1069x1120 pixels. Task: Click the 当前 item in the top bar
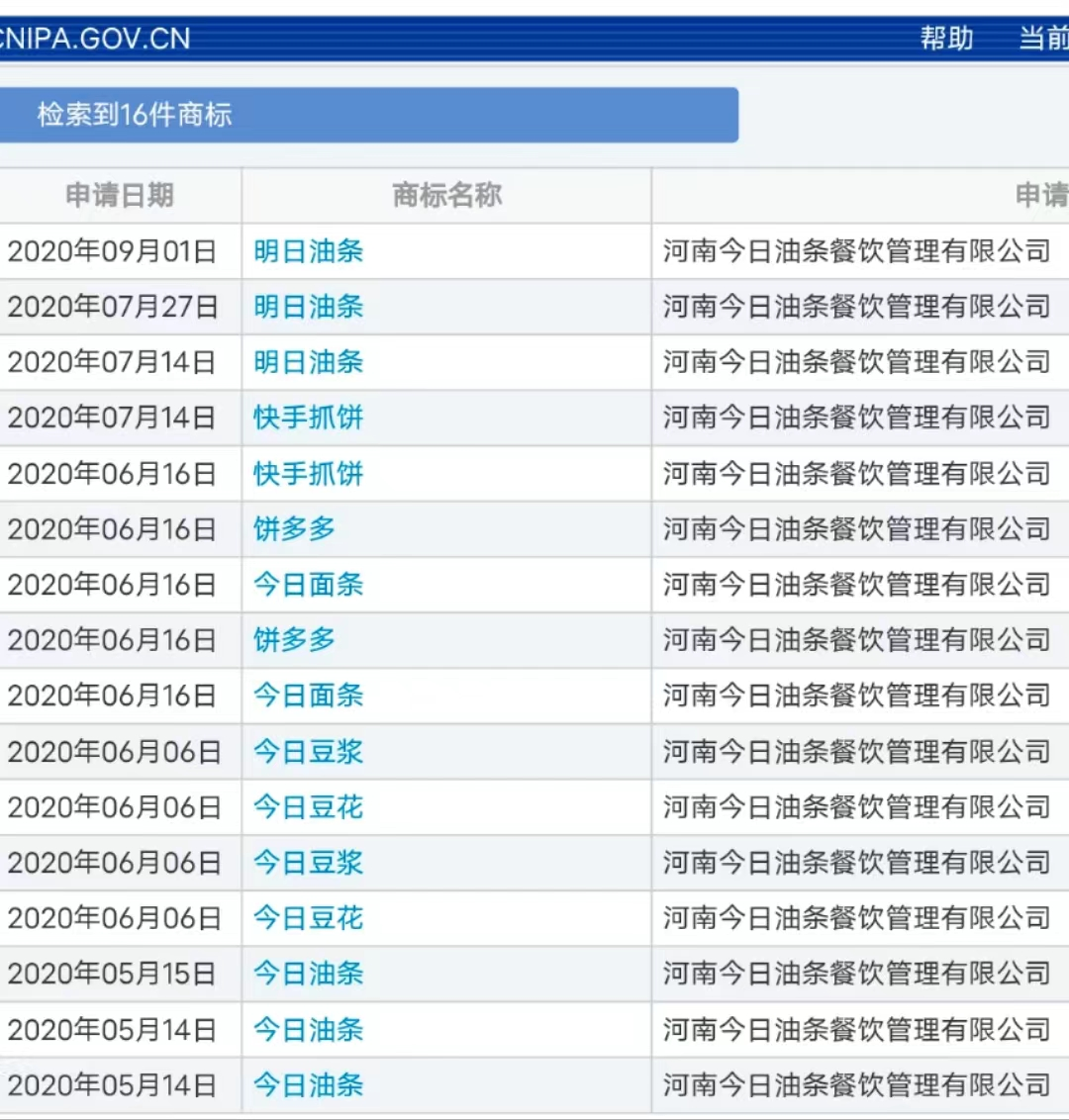click(x=1043, y=38)
